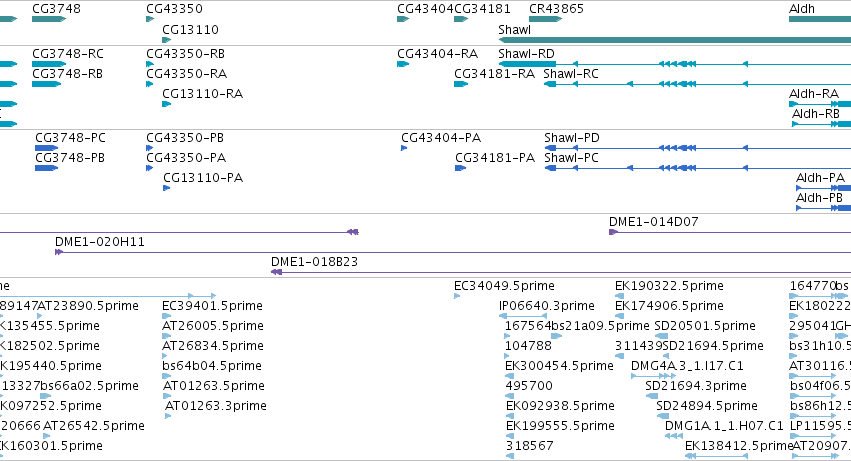Click the DMG4A.3_1.I17.C1 EST glyph
The image size is (851, 461).
653,376
